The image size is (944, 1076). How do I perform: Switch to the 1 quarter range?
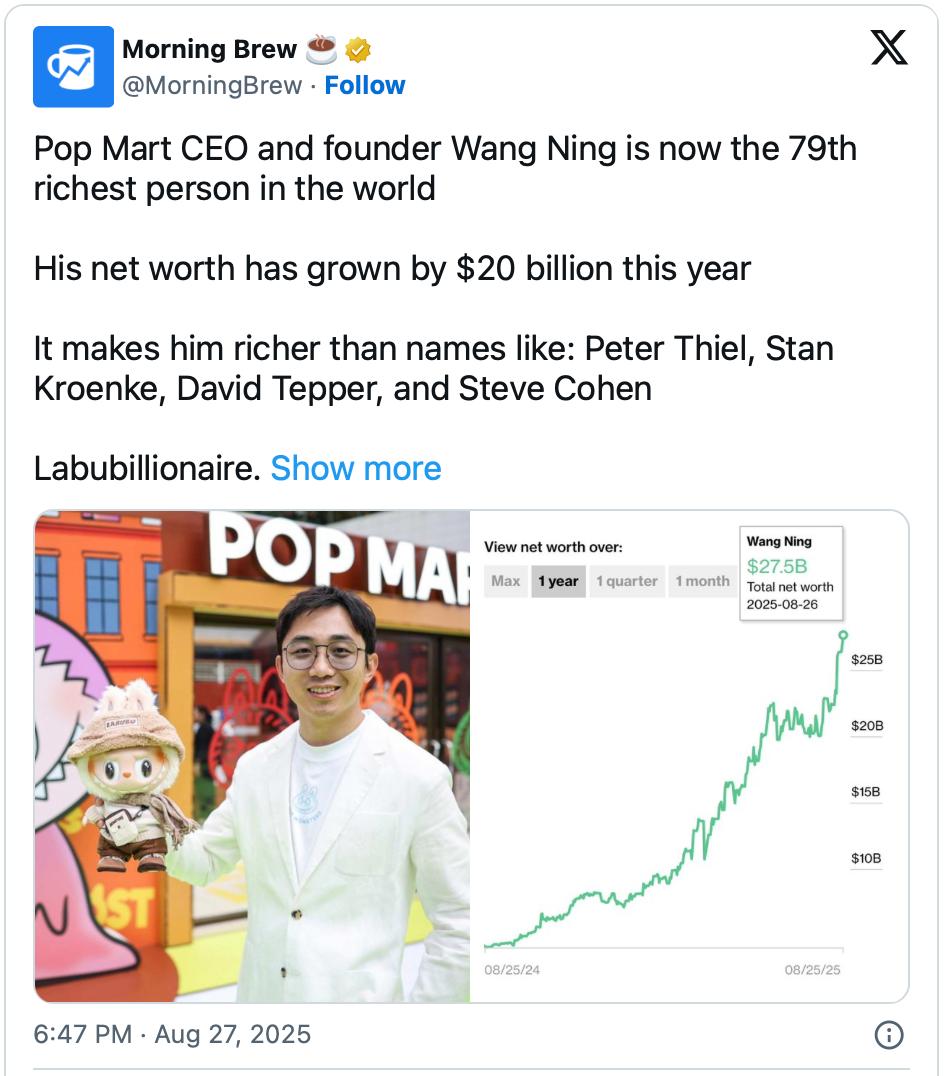pos(627,581)
